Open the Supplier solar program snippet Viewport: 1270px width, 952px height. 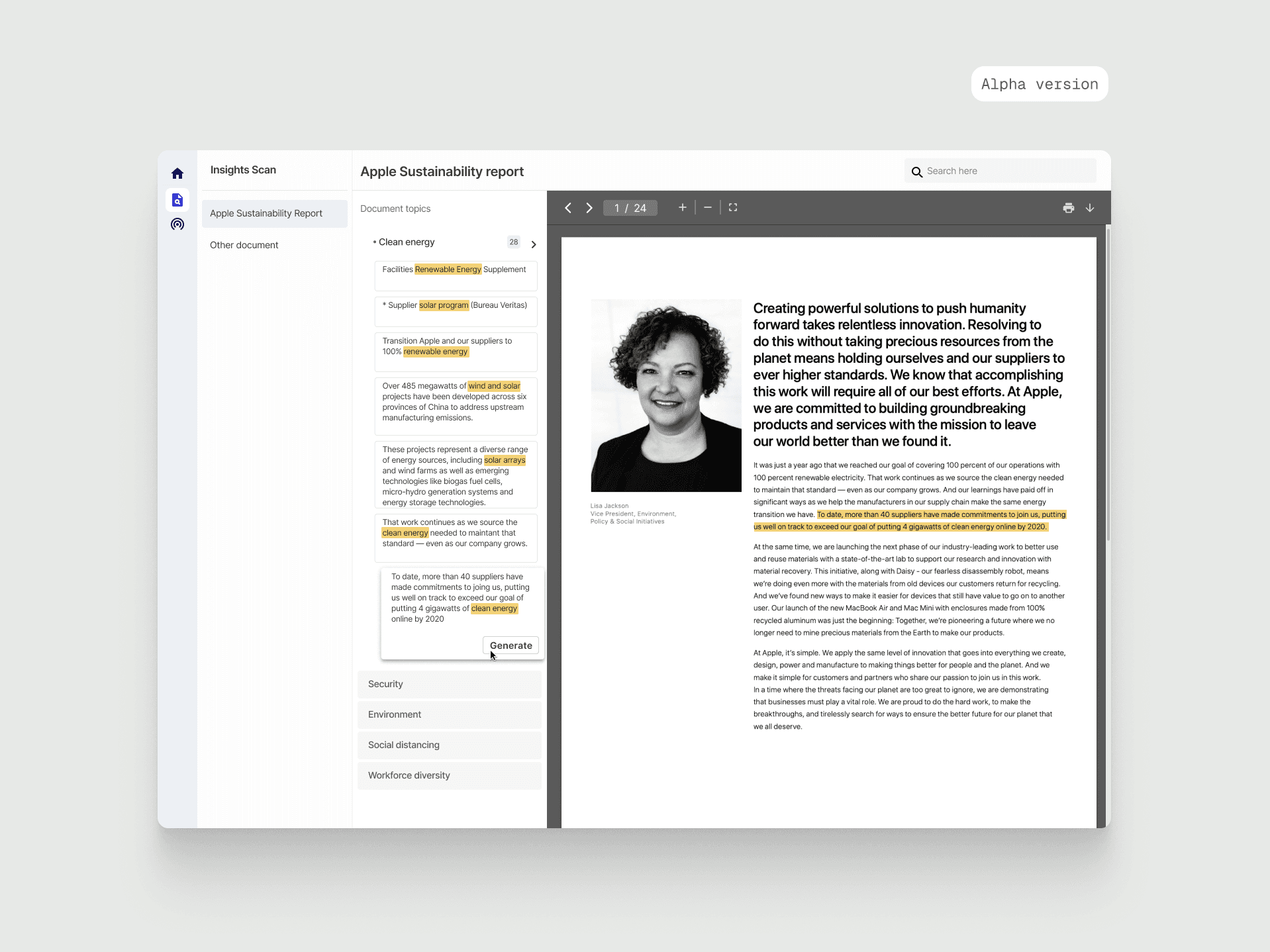[x=456, y=312]
